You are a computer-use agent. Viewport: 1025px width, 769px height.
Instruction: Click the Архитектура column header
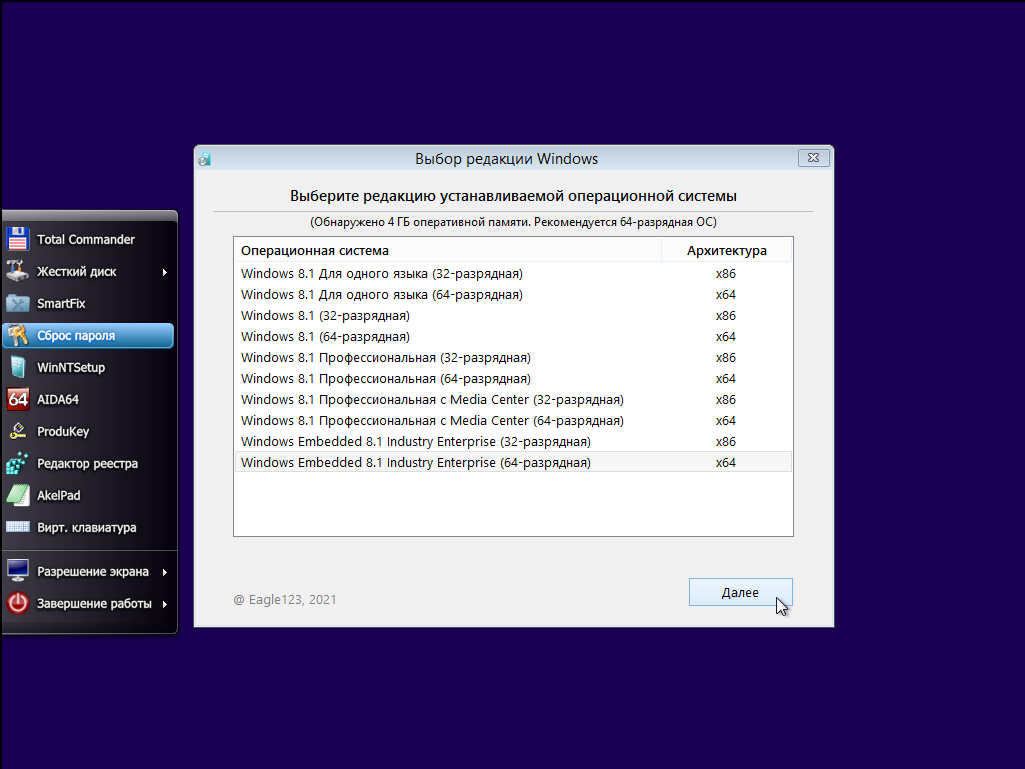click(x=726, y=250)
